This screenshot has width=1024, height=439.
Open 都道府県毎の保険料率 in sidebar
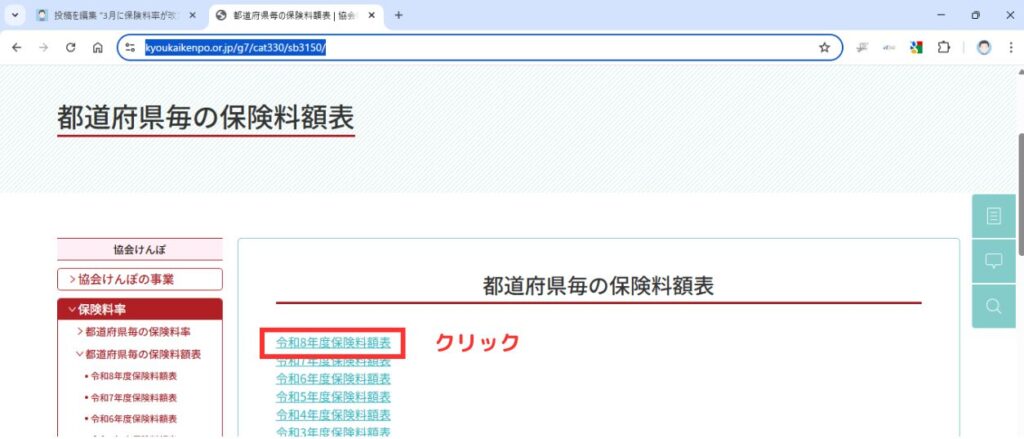point(134,332)
